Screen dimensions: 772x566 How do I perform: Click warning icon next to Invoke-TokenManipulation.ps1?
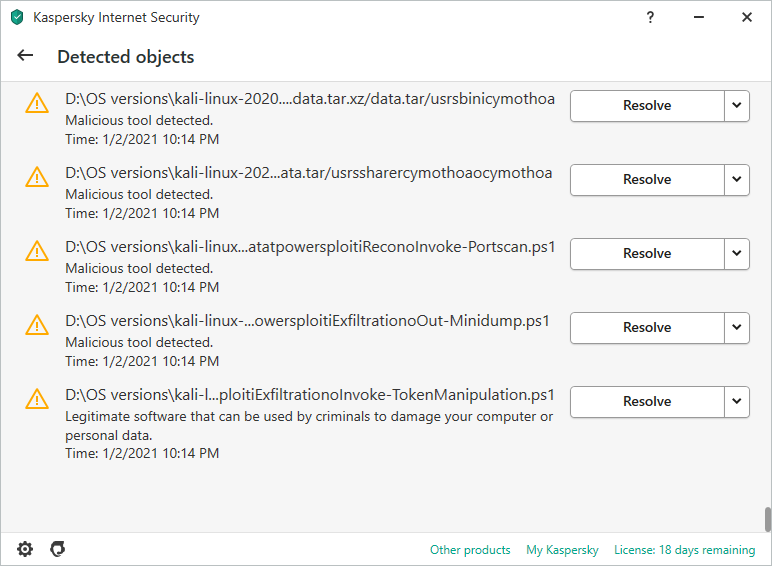pyautogui.click(x=37, y=399)
